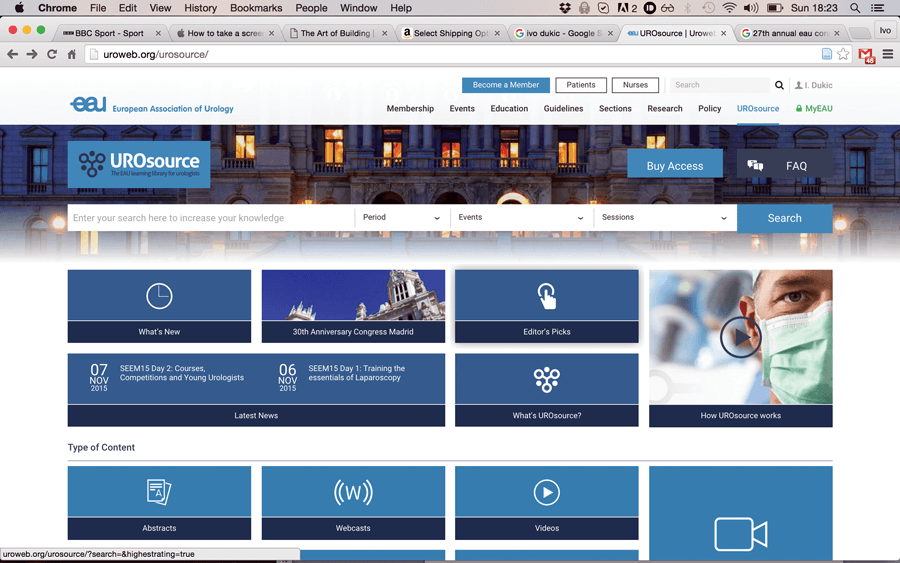Play the How UROsource works video
900x563 pixels.
click(x=740, y=338)
